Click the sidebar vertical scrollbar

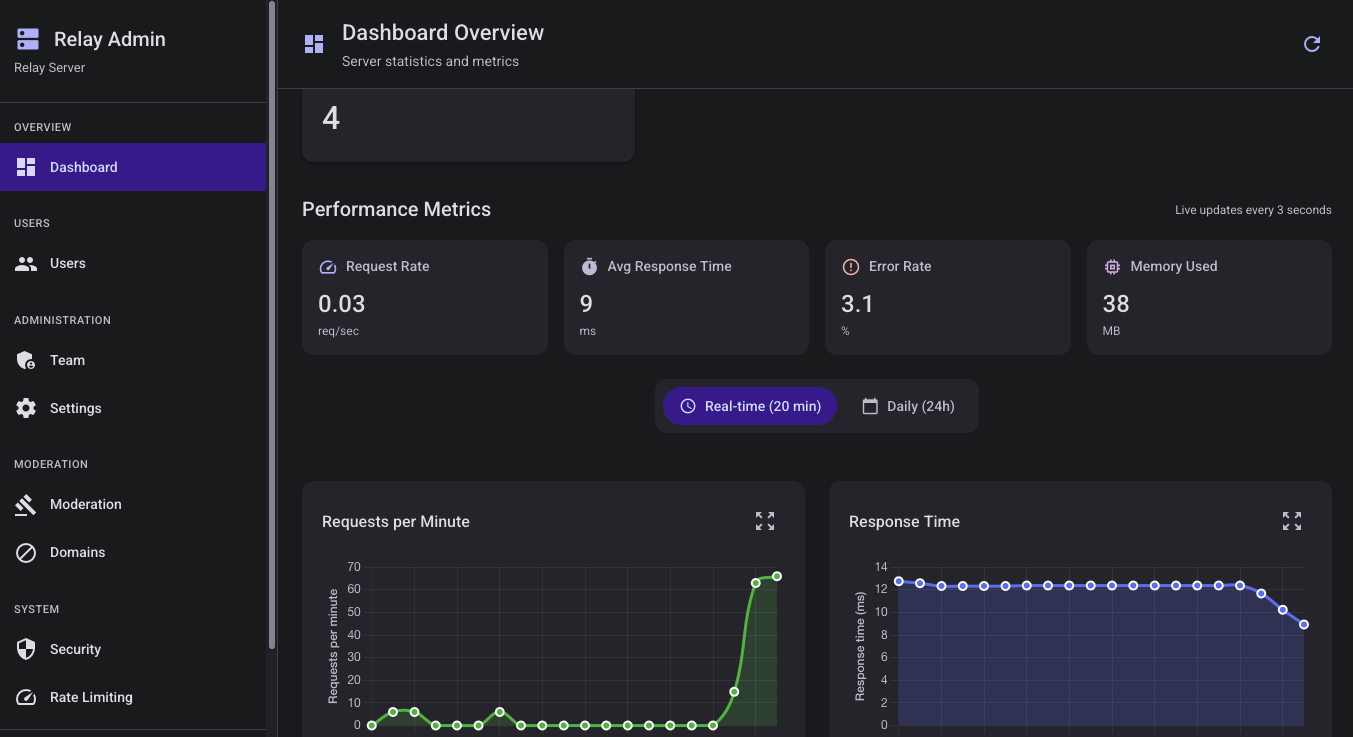pos(272,325)
